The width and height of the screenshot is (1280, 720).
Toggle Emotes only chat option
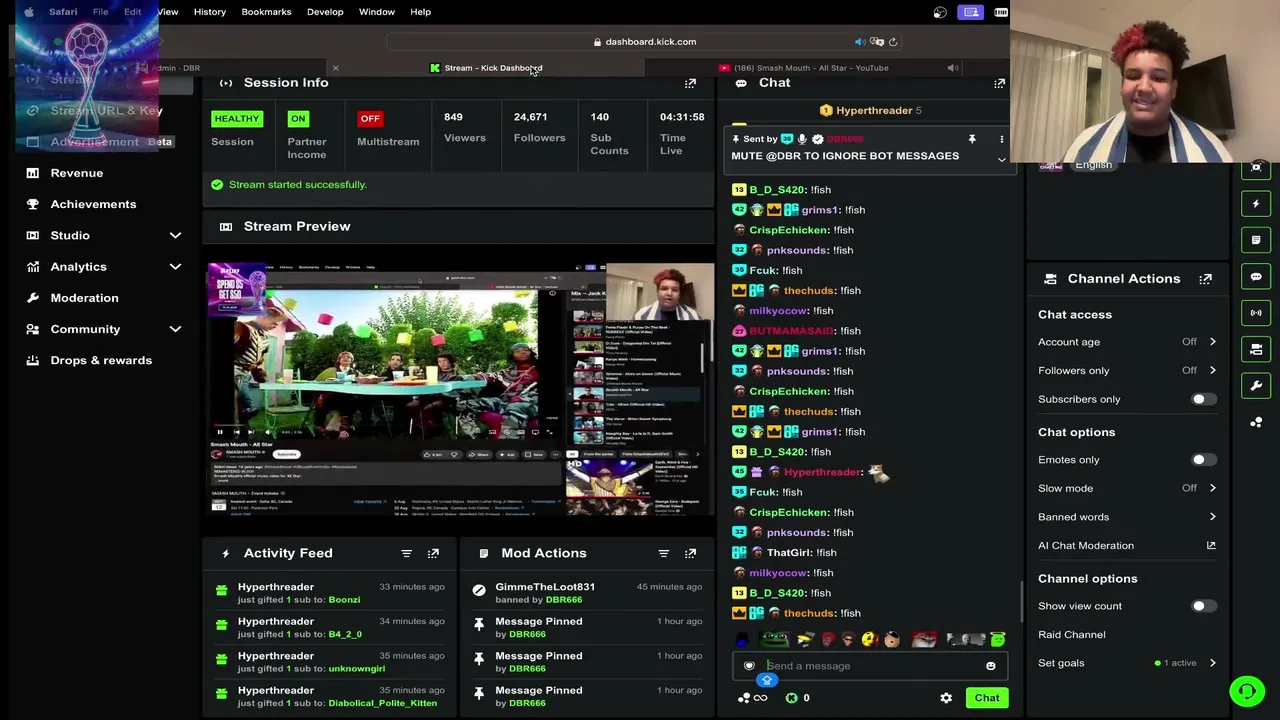tap(1204, 460)
